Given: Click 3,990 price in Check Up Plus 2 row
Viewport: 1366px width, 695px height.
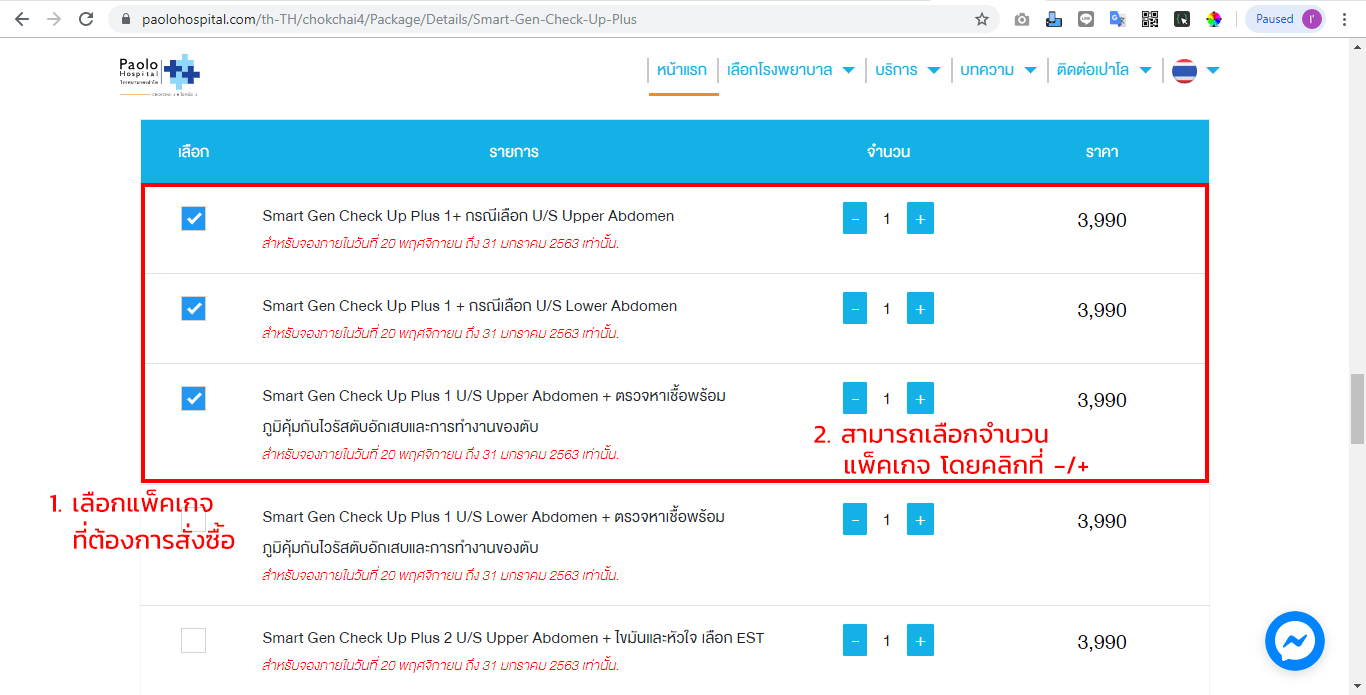Looking at the screenshot, I should pyautogui.click(x=1102, y=642).
